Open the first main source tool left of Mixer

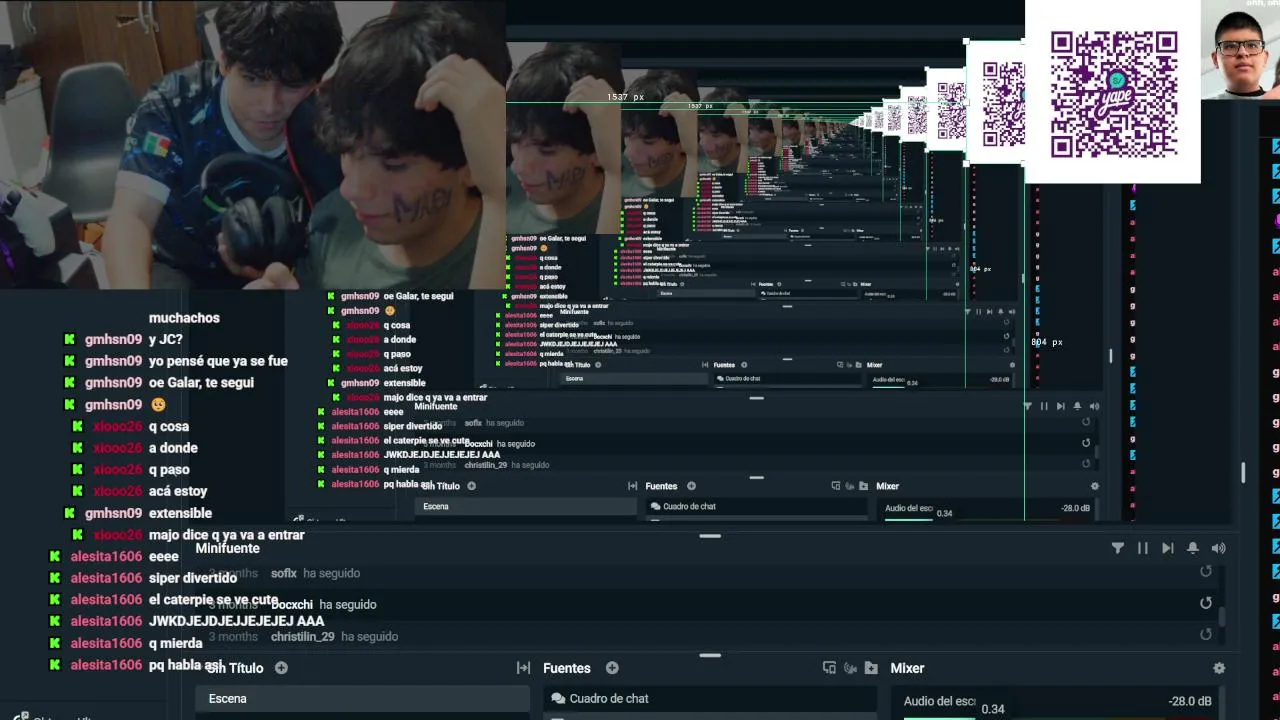pyautogui.click(x=829, y=668)
